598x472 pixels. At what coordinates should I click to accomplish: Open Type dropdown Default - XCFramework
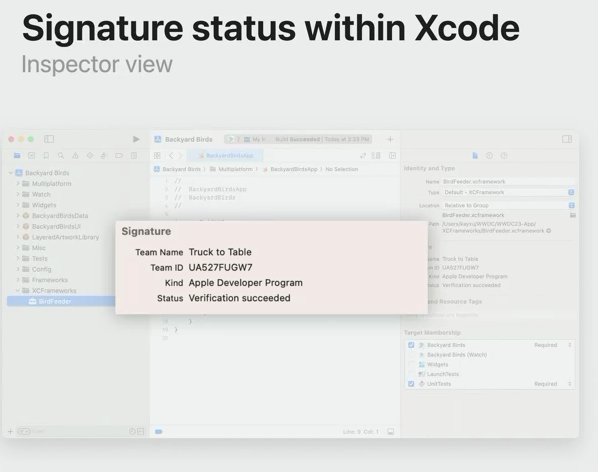(508, 192)
